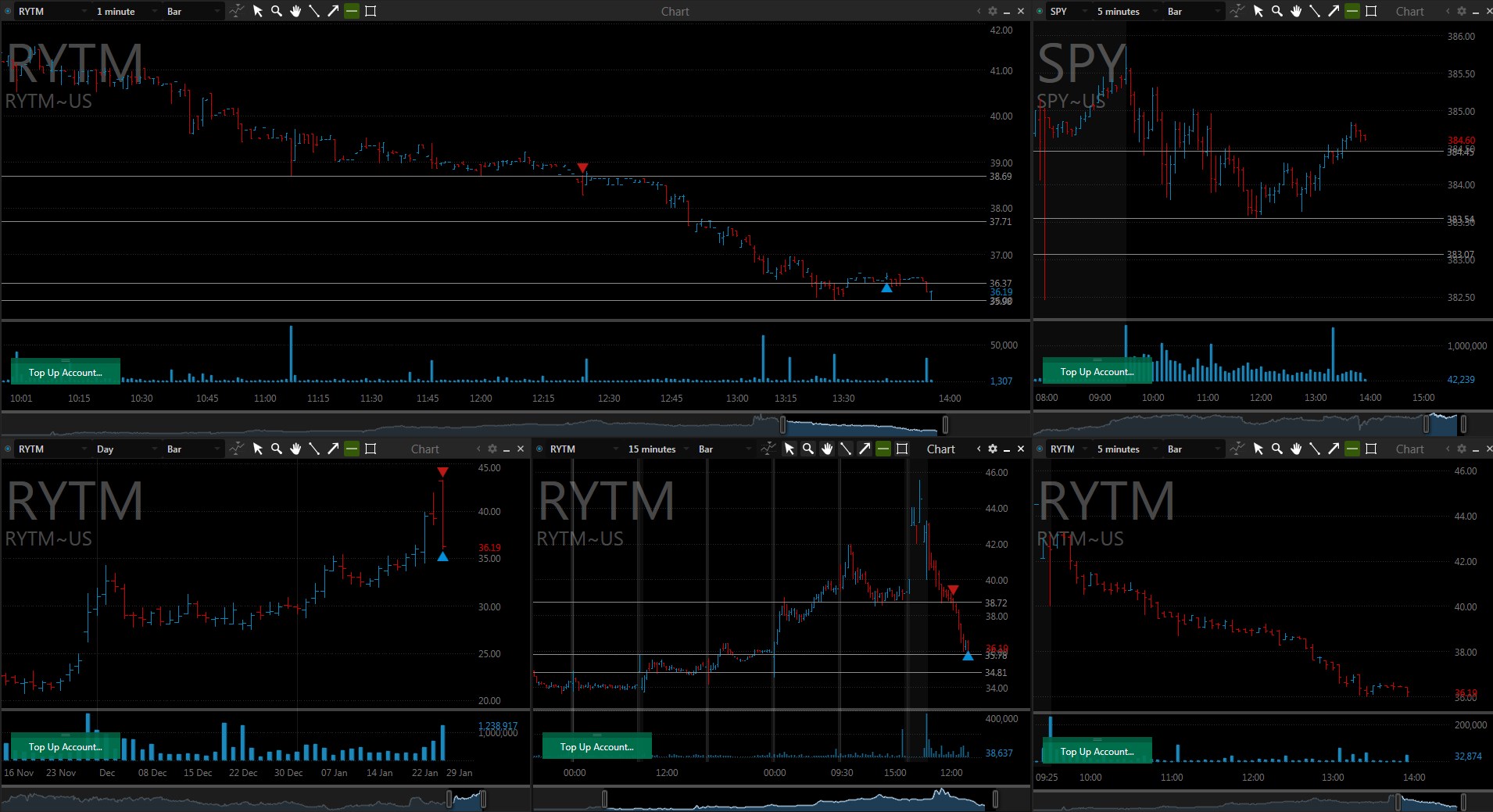The height and width of the screenshot is (812, 1493).
Task: Select rectangle tool in RYTM 15 minutes chart
Action: click(x=902, y=449)
